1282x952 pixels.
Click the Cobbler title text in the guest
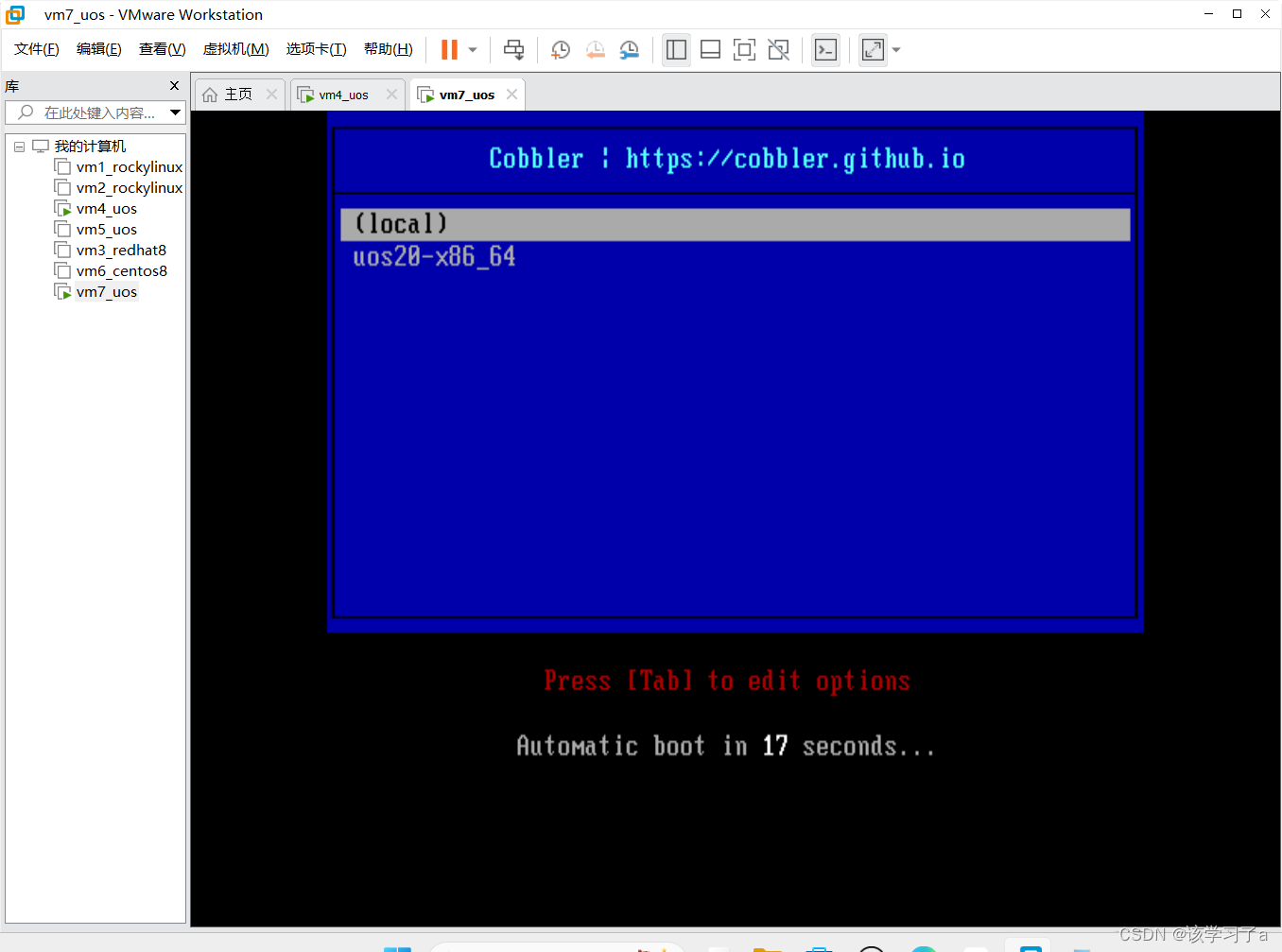pos(727,159)
